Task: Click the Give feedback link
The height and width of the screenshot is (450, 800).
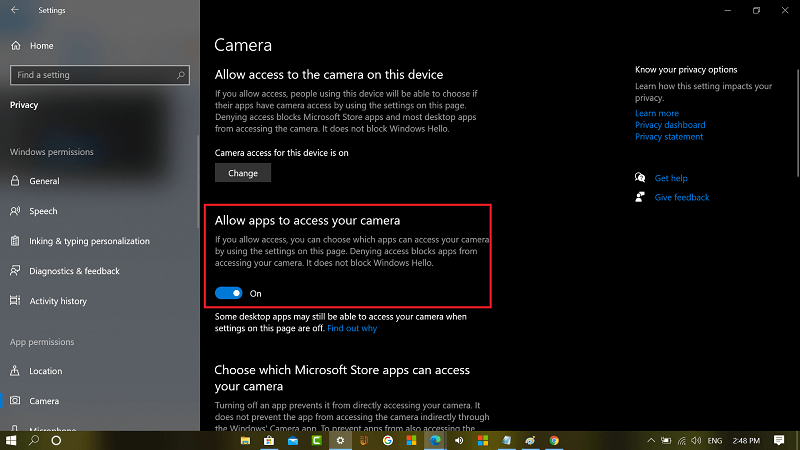Action: click(x=682, y=197)
